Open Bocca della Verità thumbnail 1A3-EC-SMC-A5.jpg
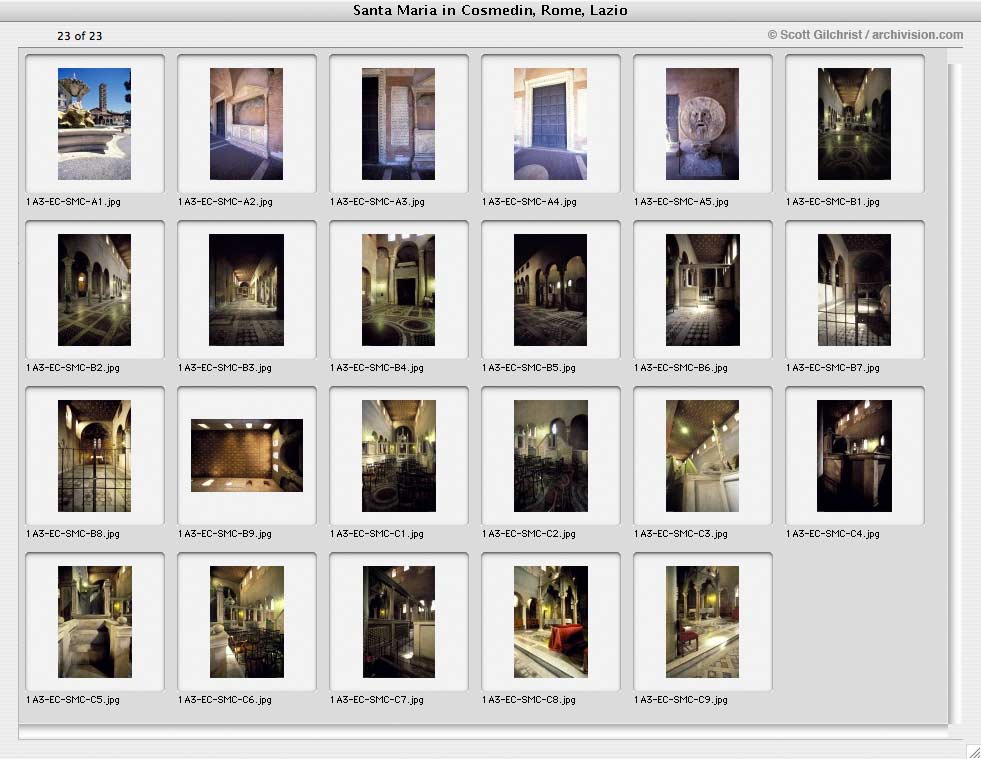Image resolution: width=981 pixels, height=759 pixels. pyautogui.click(x=703, y=124)
